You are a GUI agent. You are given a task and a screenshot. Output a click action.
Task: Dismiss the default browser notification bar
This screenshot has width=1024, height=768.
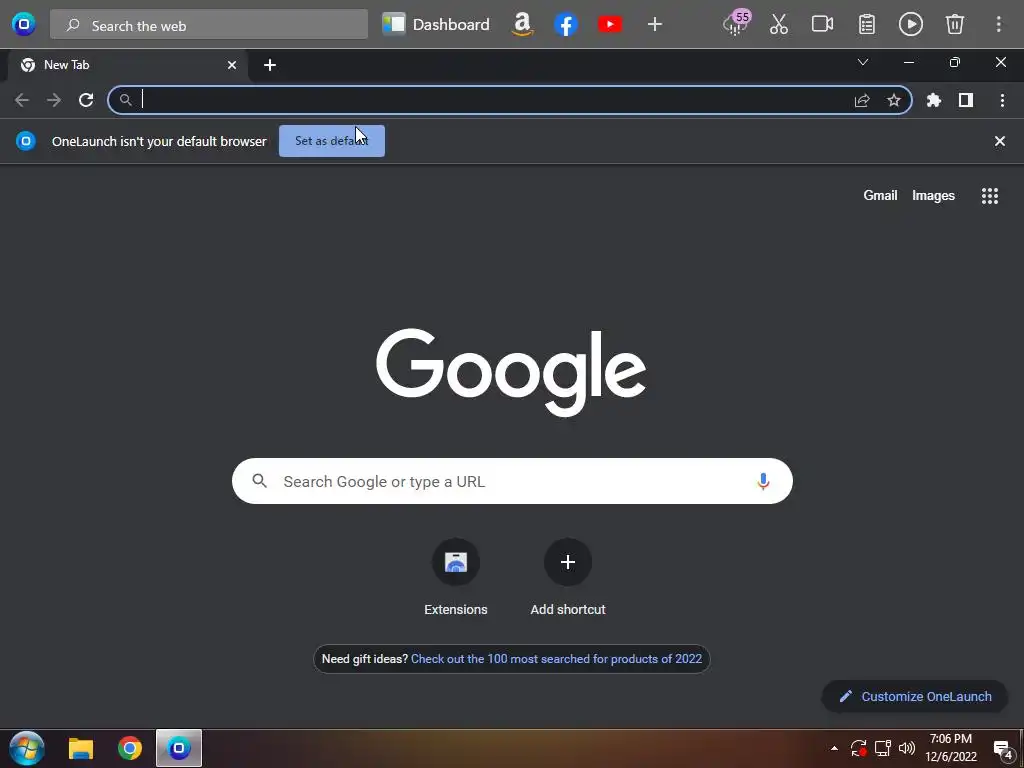click(x=1000, y=141)
